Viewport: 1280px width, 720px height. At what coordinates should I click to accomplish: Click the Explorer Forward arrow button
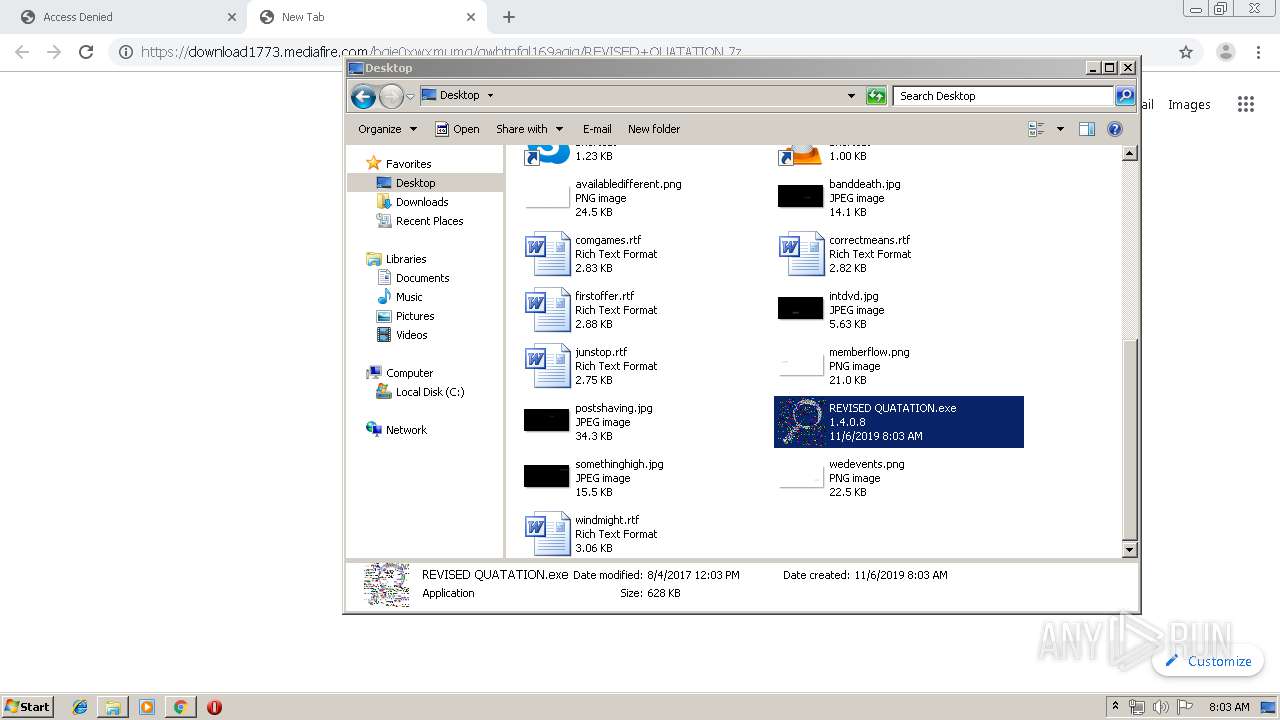(x=391, y=96)
